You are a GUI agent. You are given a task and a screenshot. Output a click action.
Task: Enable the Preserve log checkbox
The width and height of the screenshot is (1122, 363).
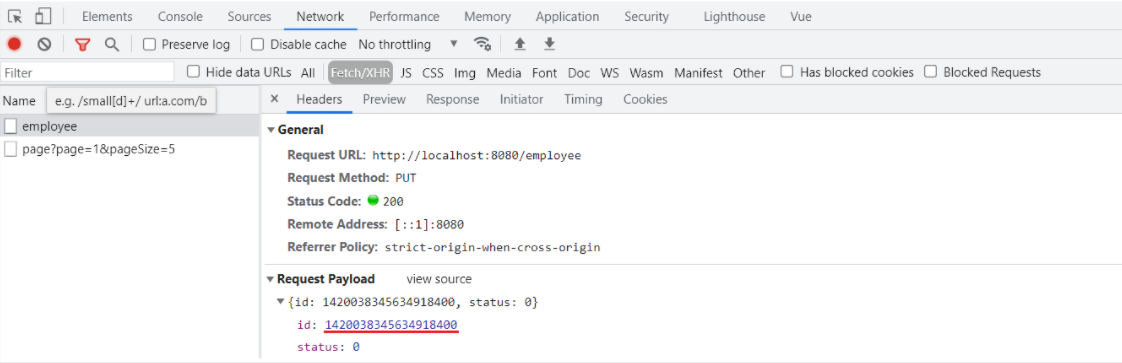pos(150,44)
